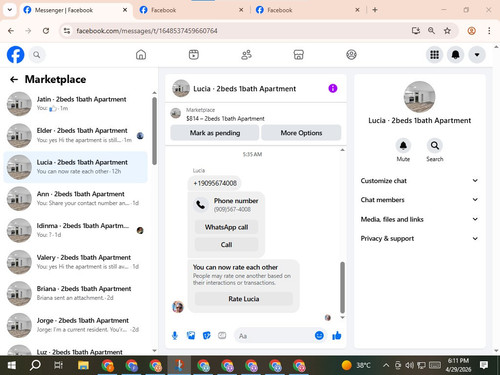This screenshot has width=500, height=375.
Task: Open the Jorge apartment conversation
Action: click(76, 325)
